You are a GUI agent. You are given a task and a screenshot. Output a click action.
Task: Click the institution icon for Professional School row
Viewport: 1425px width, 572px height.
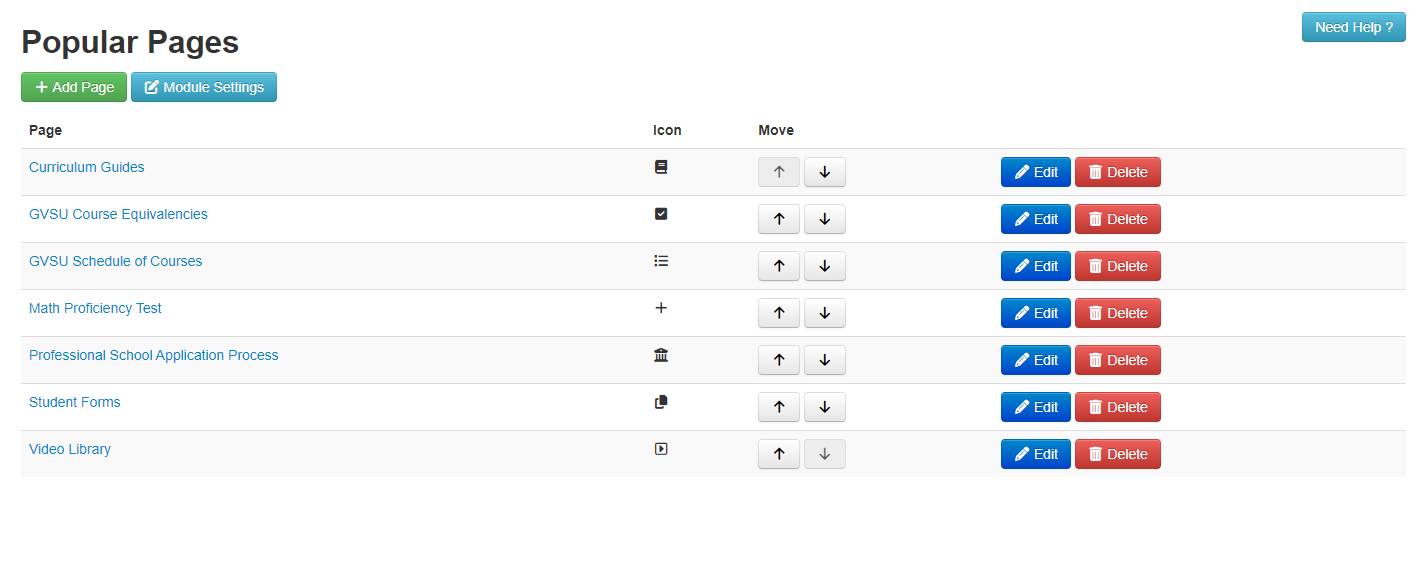tap(660, 355)
